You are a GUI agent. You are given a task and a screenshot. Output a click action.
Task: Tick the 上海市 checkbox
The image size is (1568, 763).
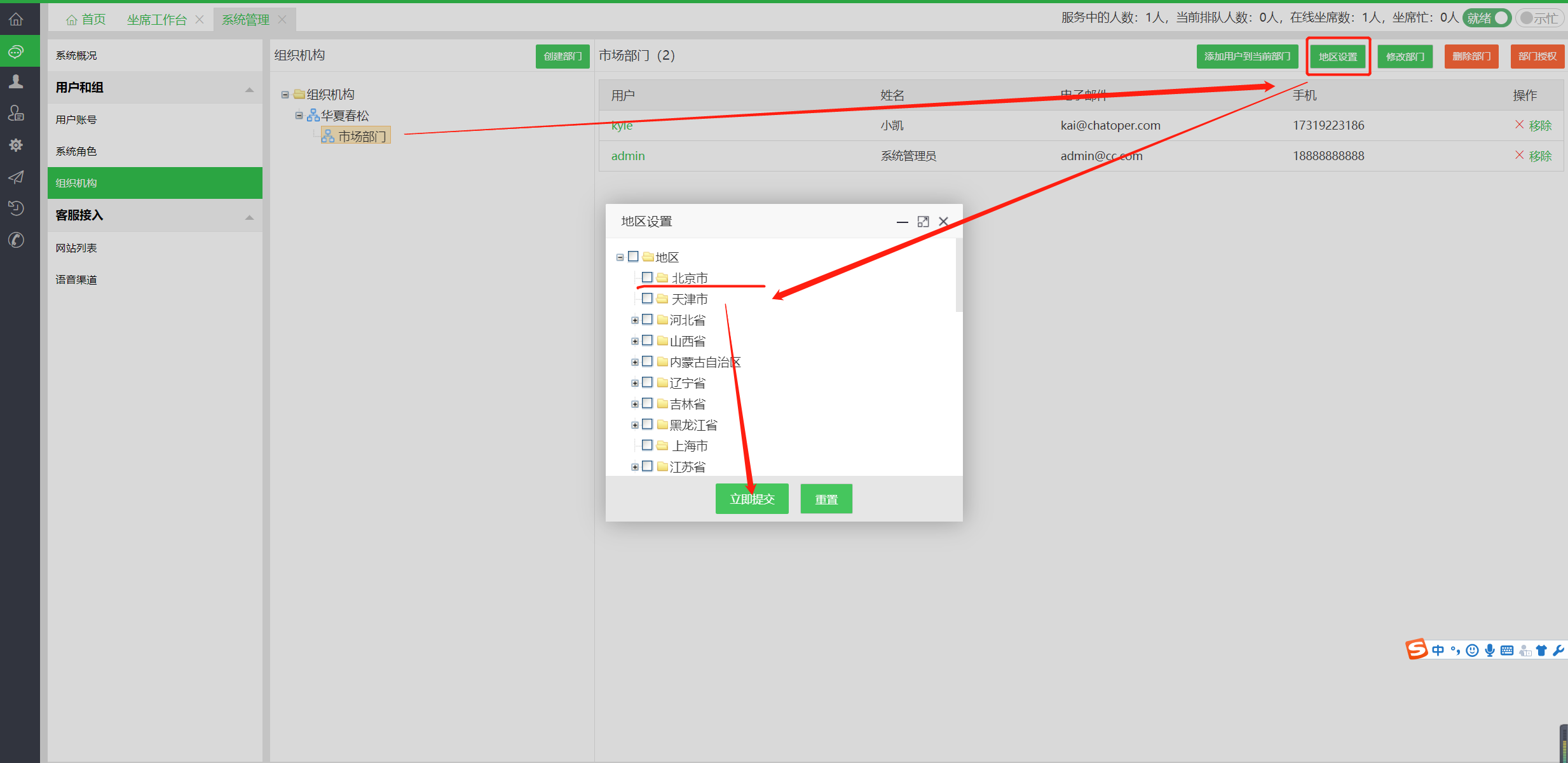647,445
